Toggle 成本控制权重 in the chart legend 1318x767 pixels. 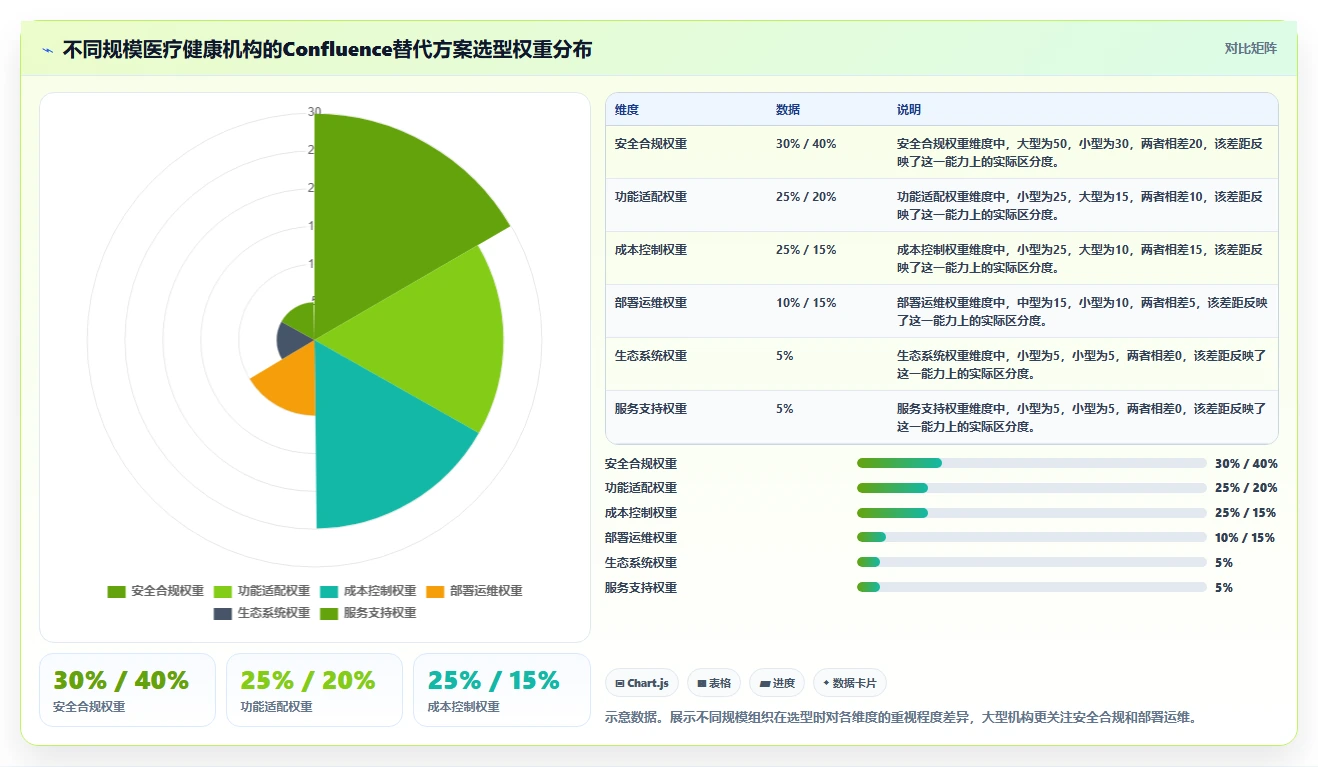pos(368,591)
